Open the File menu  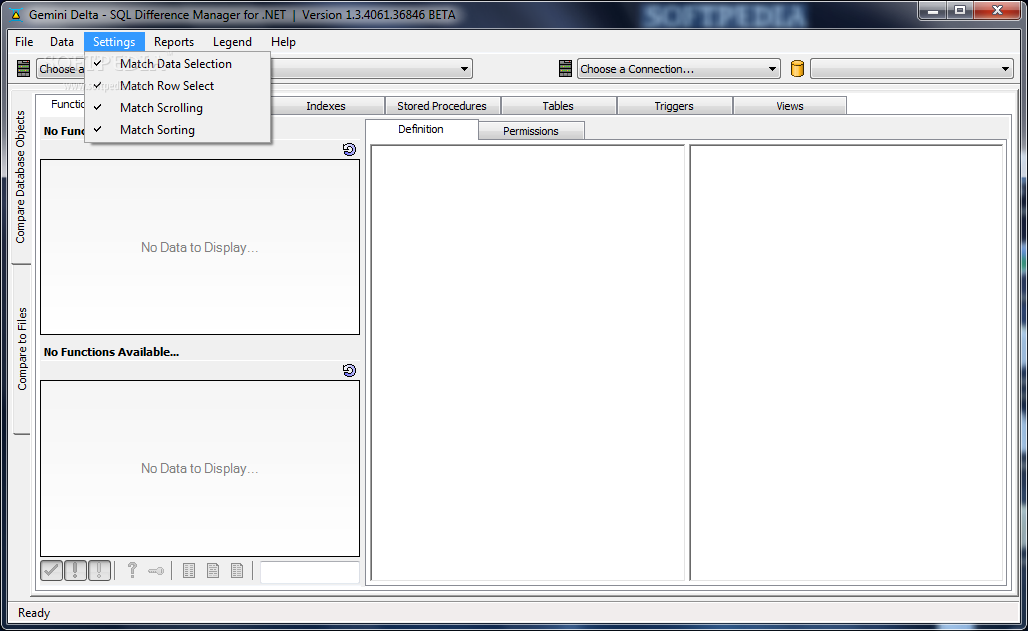(x=24, y=41)
